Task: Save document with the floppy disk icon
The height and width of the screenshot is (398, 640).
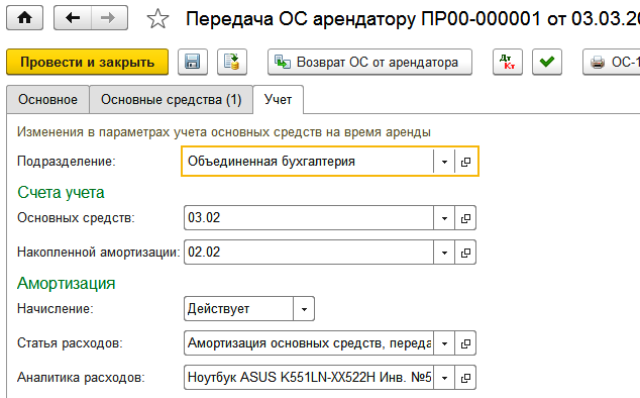Action: pos(193,62)
